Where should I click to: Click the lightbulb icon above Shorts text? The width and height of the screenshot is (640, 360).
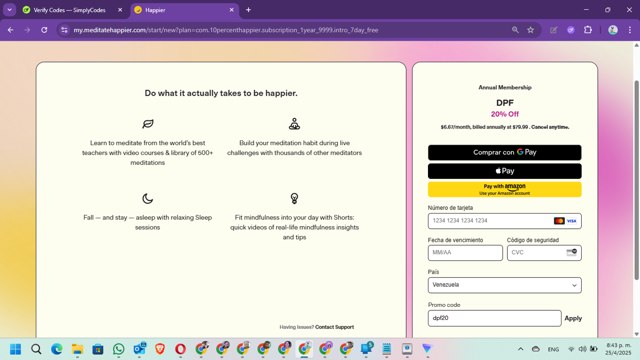pos(294,198)
